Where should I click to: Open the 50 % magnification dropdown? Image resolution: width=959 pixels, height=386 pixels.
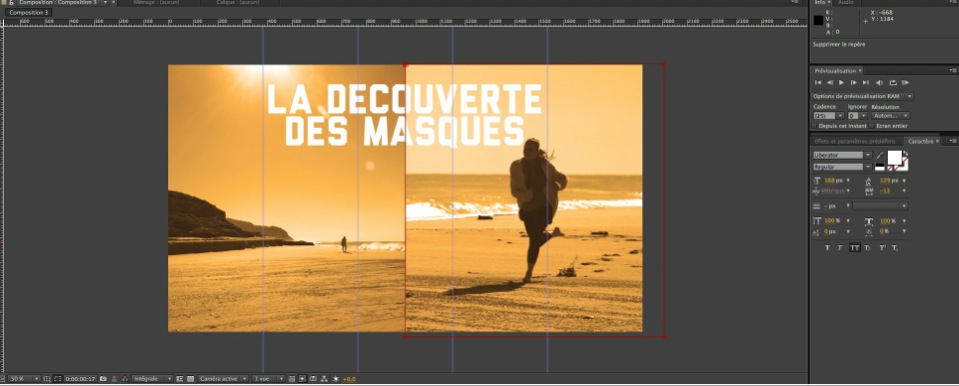[x=23, y=379]
